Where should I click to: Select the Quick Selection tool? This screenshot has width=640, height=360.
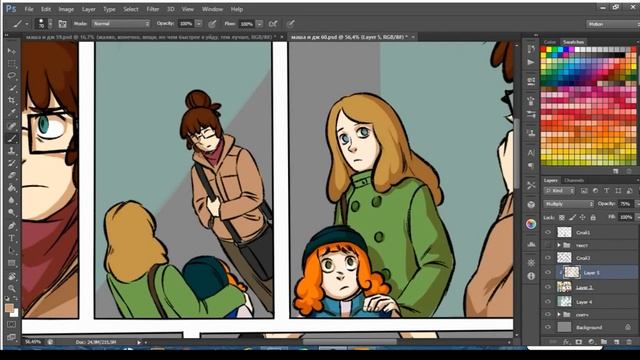pos(11,88)
